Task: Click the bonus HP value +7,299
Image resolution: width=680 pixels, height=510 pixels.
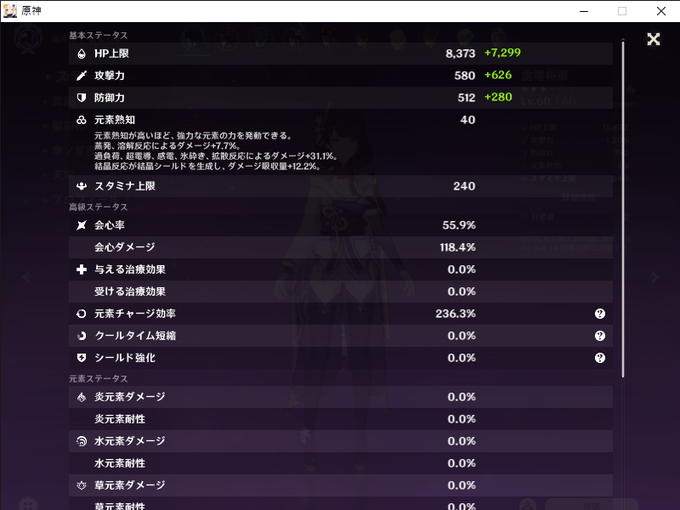Action: [x=503, y=53]
